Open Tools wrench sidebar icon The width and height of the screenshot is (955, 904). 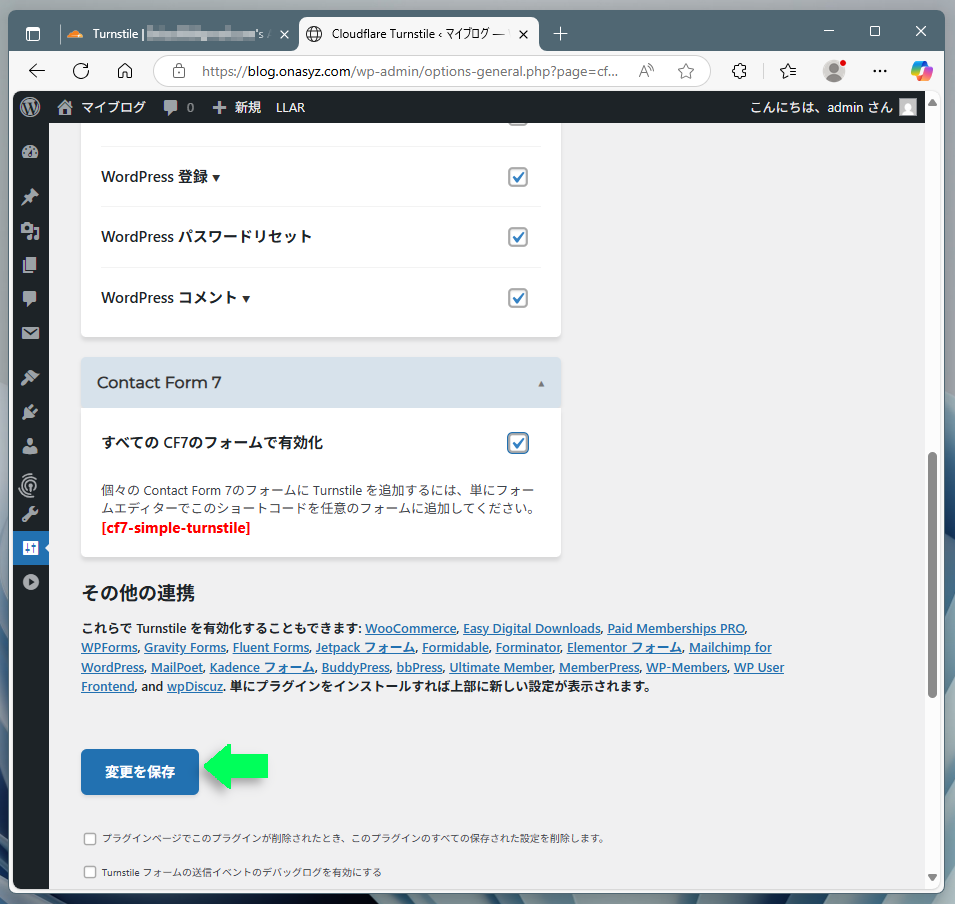click(30, 515)
